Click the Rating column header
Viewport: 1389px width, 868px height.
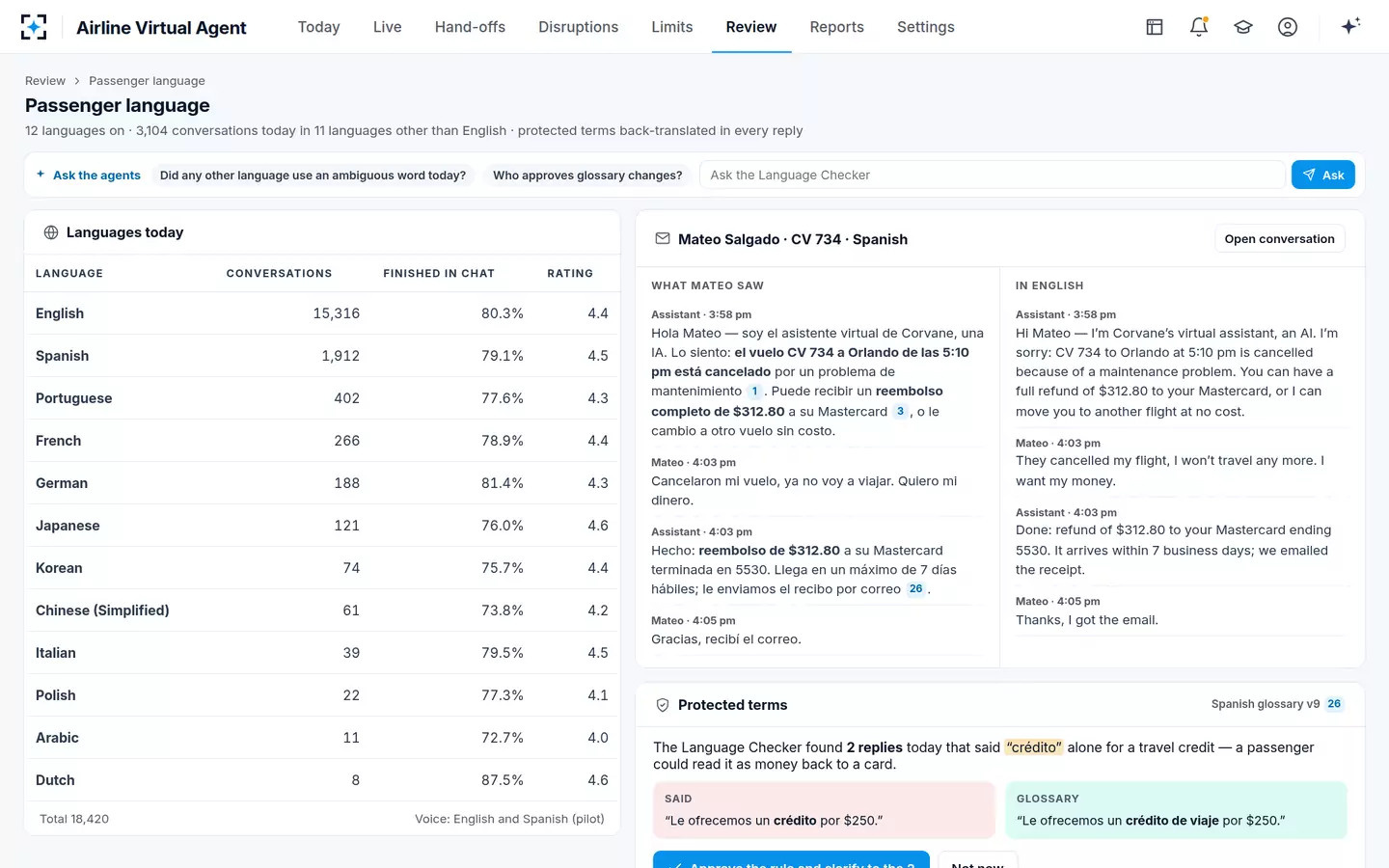(570, 274)
